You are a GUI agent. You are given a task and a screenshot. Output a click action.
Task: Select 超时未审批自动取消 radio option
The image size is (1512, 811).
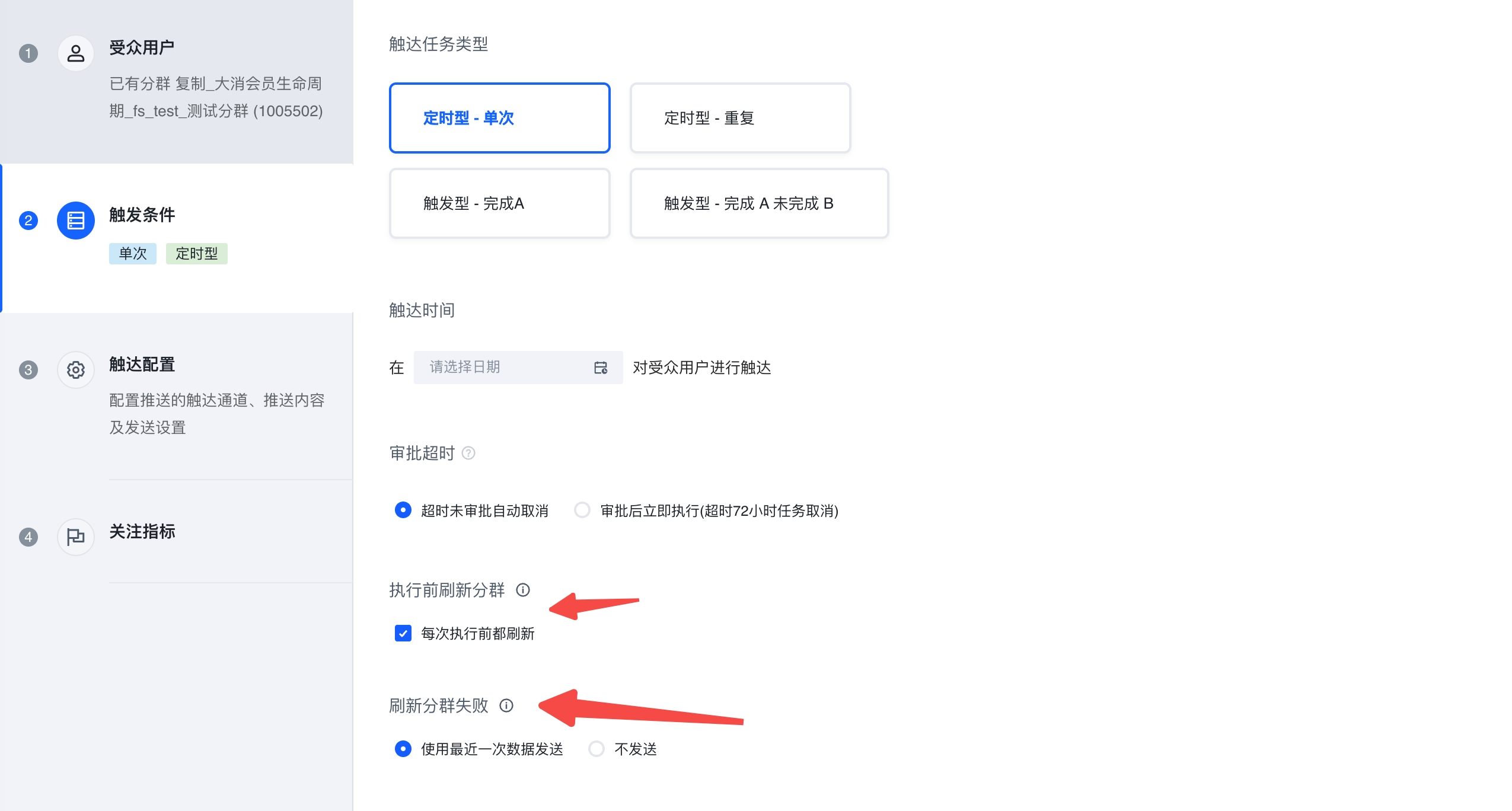click(x=403, y=510)
